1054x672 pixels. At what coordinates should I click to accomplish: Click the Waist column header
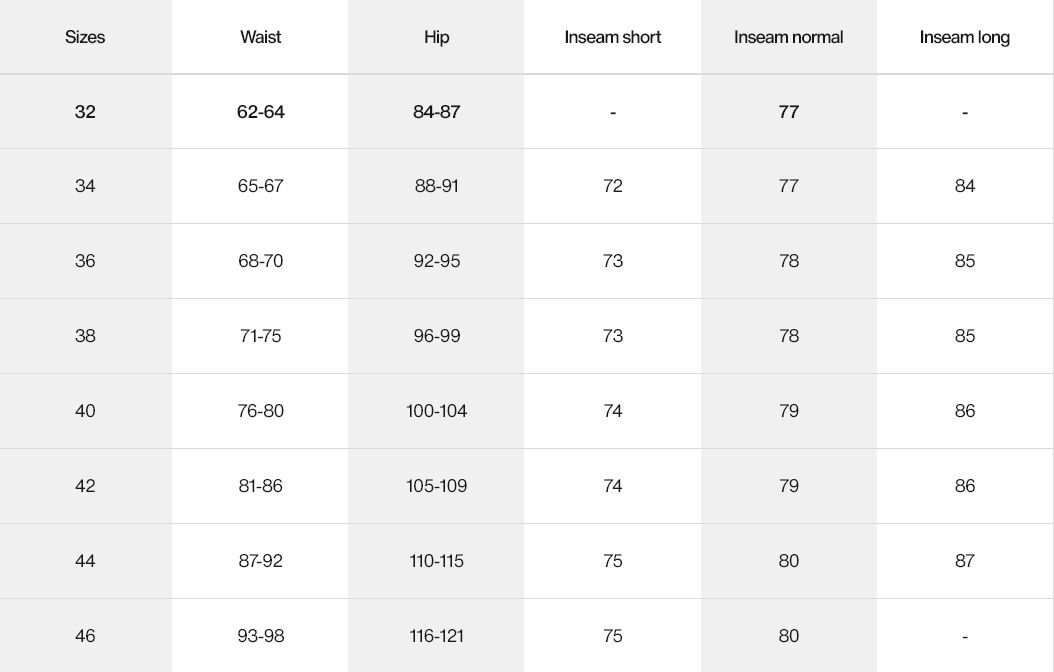point(260,37)
